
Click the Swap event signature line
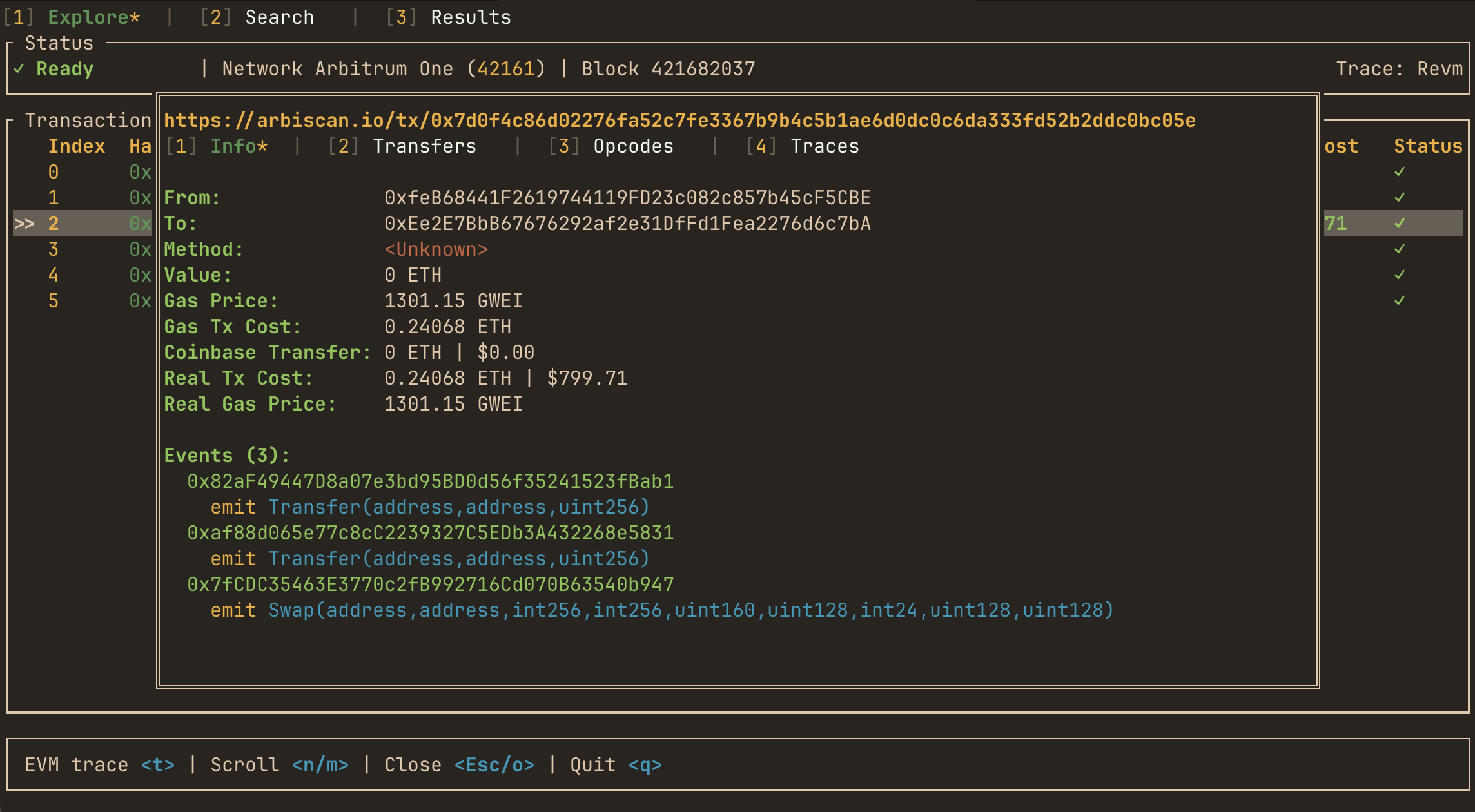[690, 610]
